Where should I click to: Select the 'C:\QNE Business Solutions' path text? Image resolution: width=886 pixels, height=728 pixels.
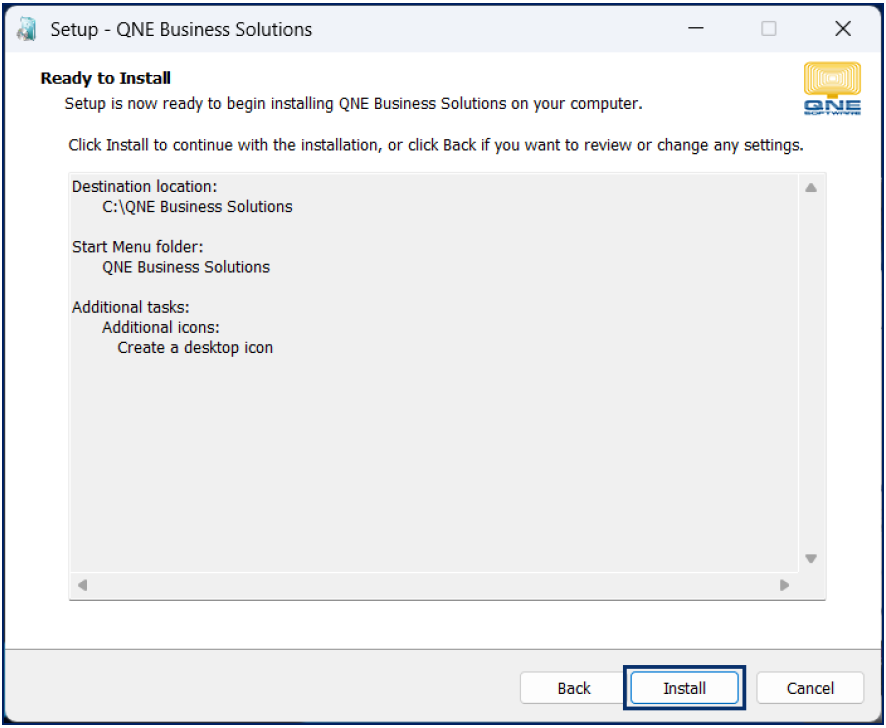coord(197,207)
